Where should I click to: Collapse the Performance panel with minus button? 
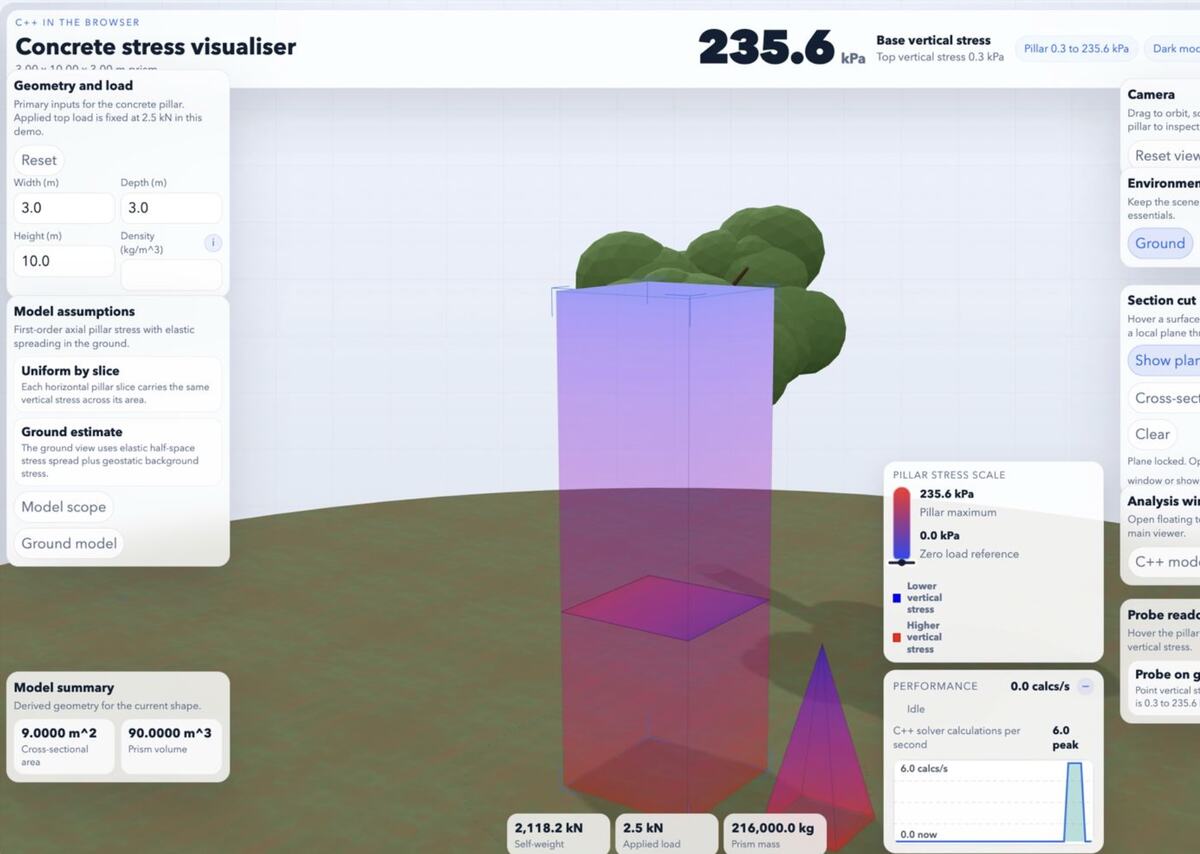pos(1085,686)
